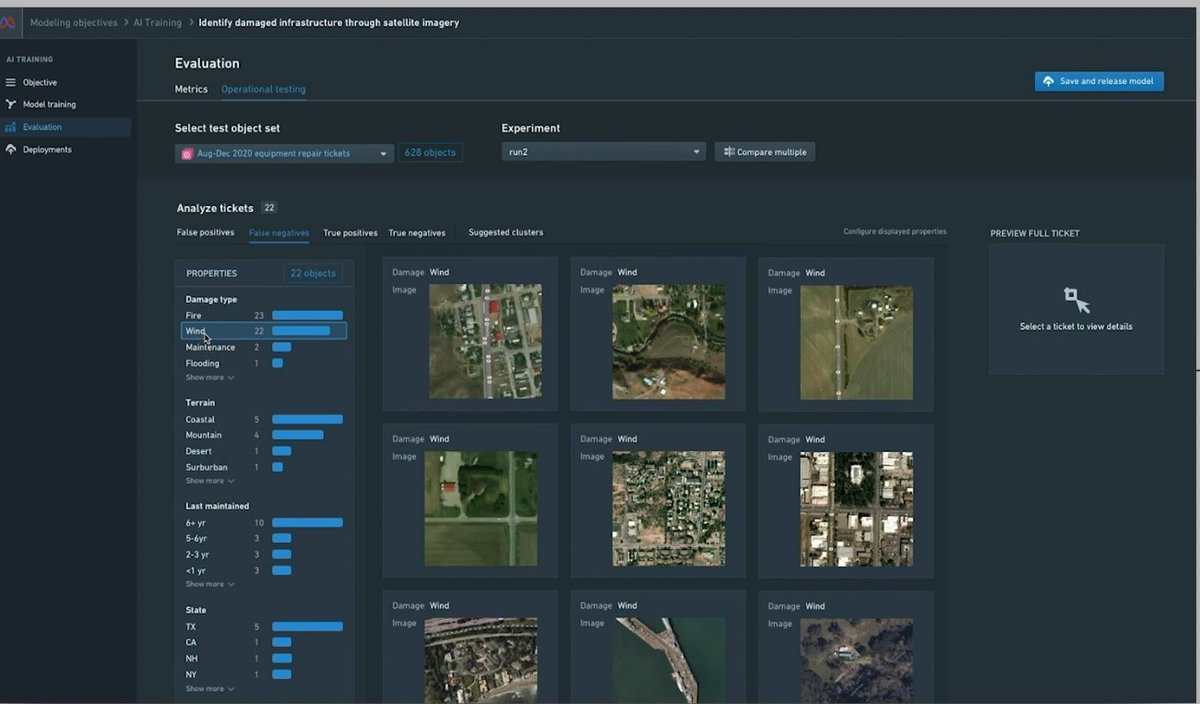Click the app logo in top-left corner
This screenshot has width=1200, height=704.
coord(8,22)
